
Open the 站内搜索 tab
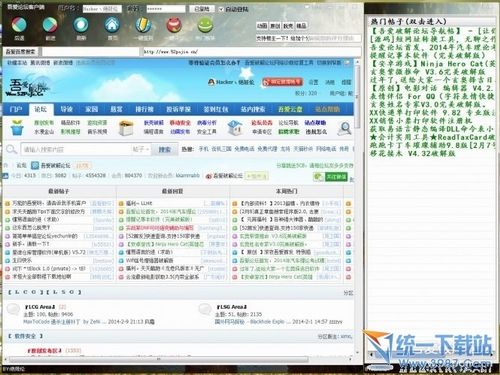coord(253,109)
